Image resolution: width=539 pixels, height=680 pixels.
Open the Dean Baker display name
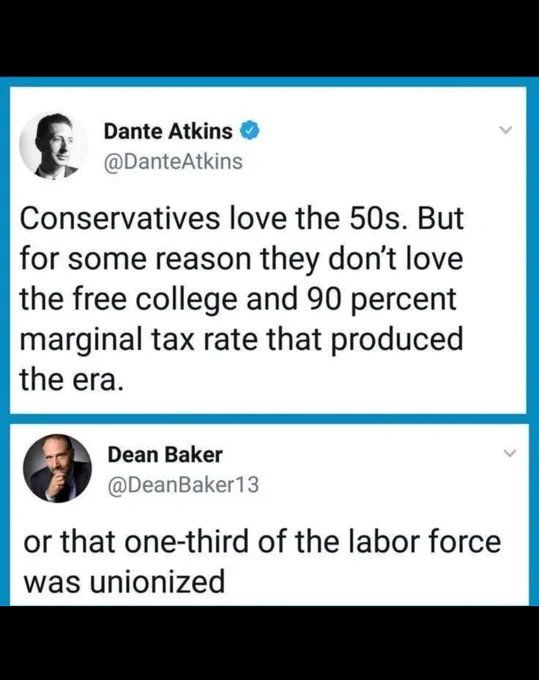pyautogui.click(x=165, y=455)
